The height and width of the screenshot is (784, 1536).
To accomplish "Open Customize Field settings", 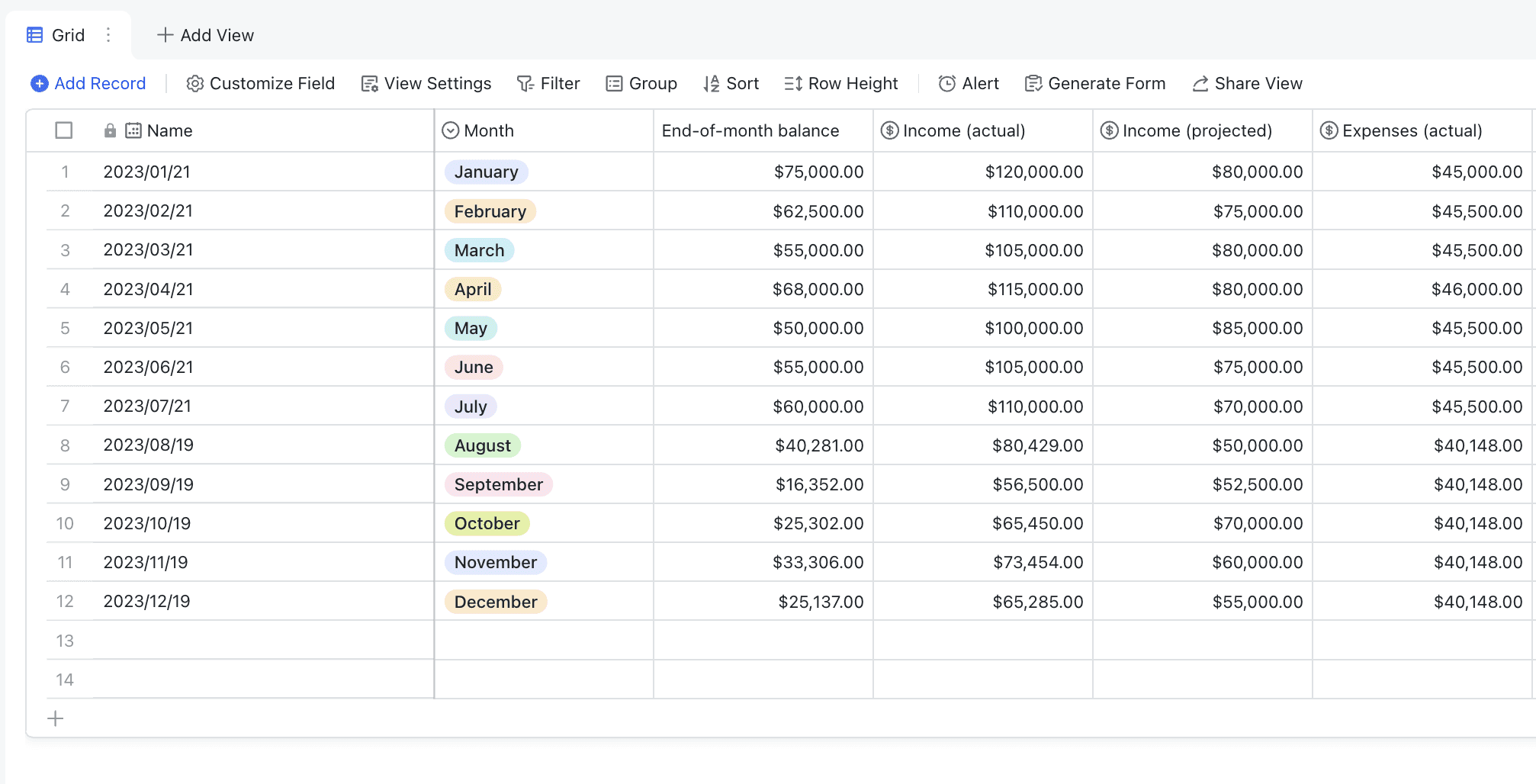I will pos(261,83).
